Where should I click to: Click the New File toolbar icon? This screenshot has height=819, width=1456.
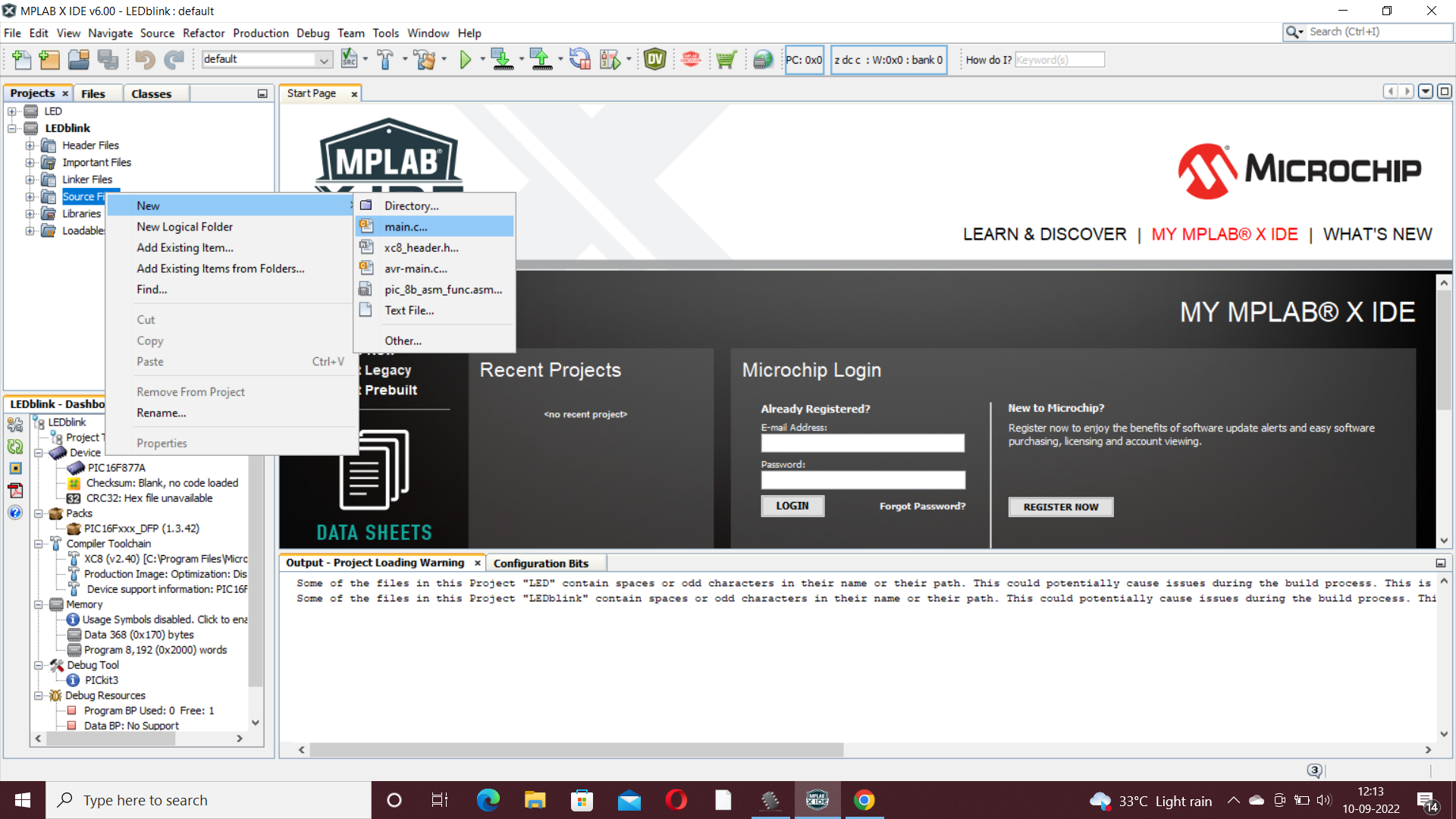[21, 59]
